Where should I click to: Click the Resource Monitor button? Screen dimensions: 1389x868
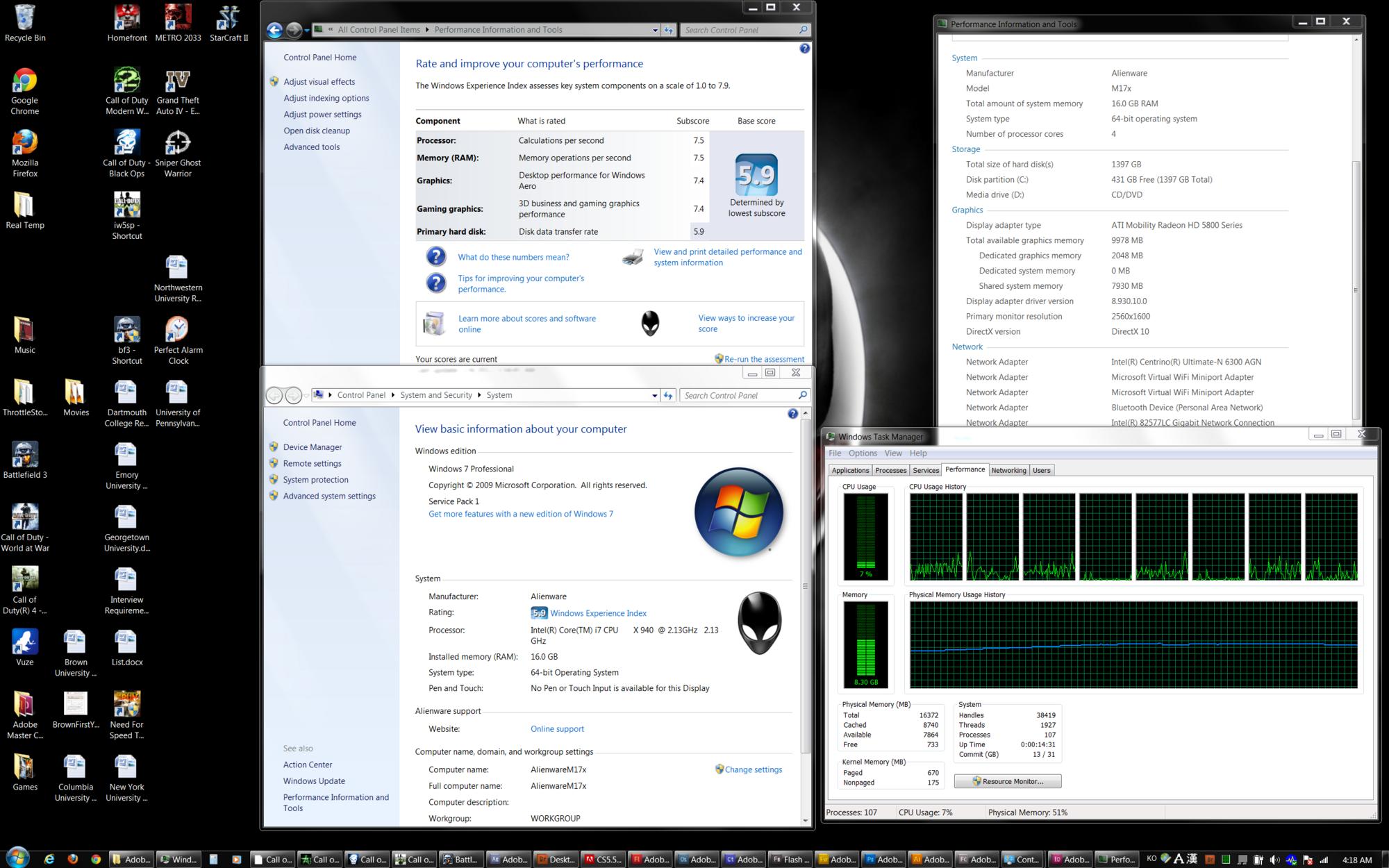point(1008,781)
